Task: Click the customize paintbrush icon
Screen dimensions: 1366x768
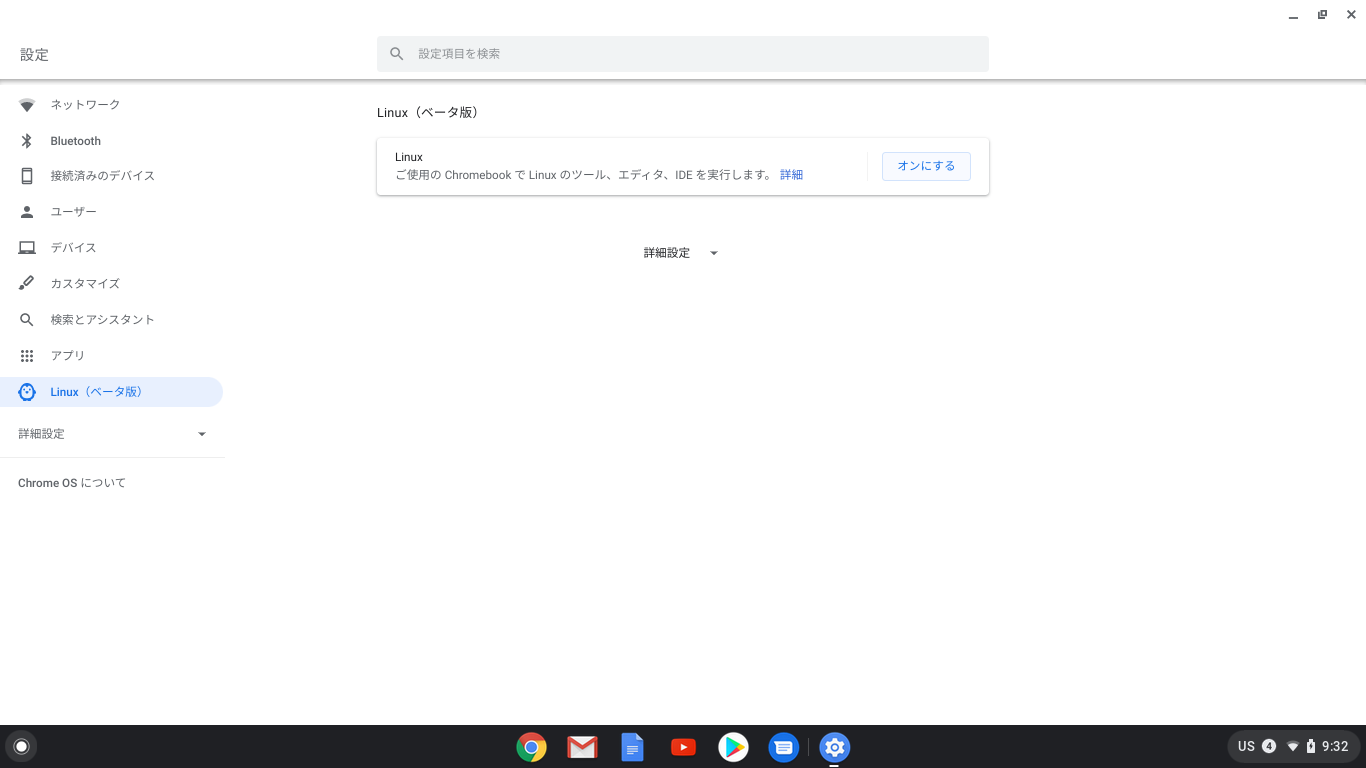Action: [27, 284]
